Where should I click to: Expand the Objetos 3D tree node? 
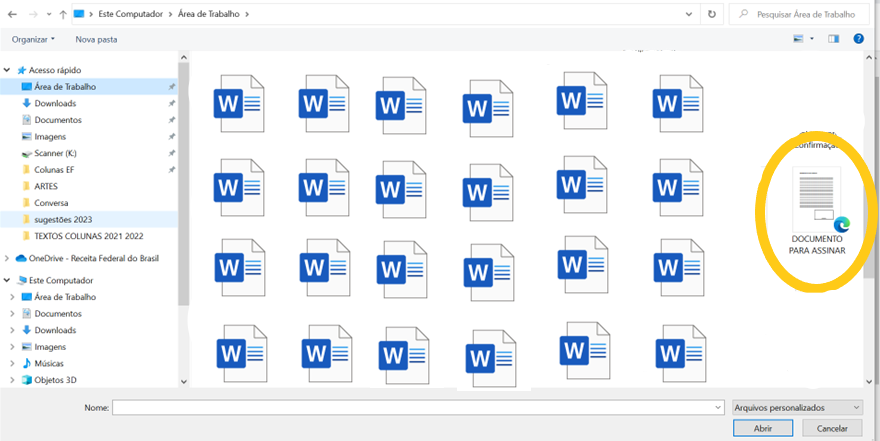(11, 380)
